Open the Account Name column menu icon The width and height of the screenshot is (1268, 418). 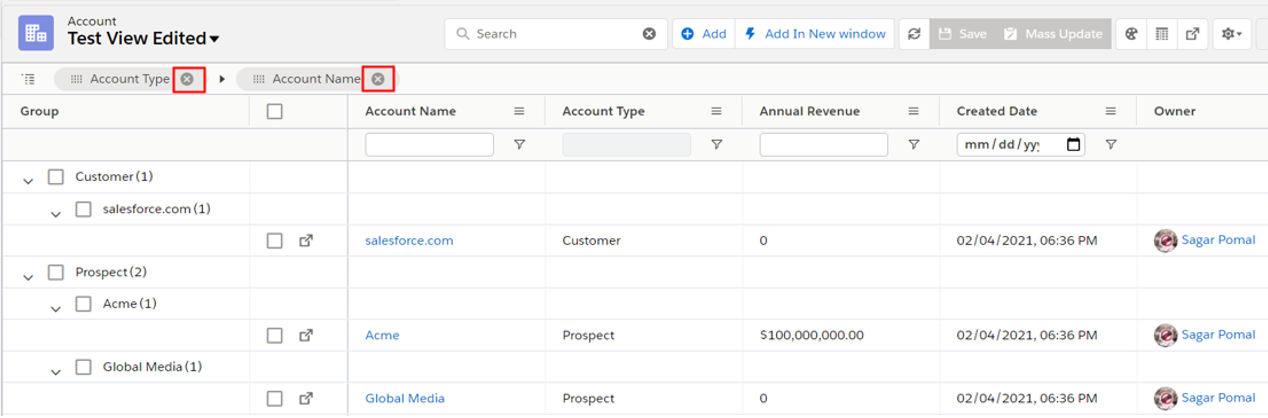click(519, 112)
